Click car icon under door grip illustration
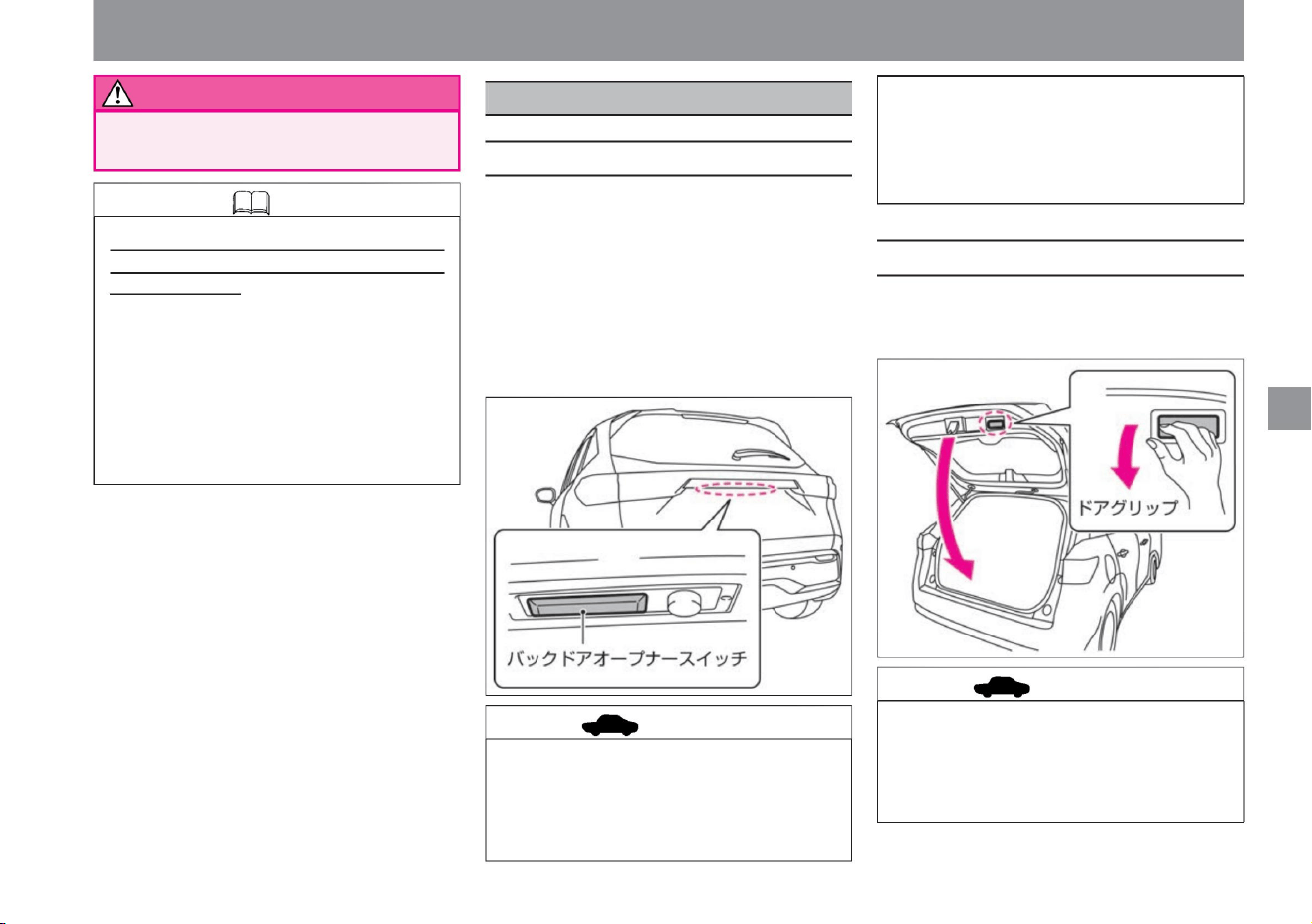The height and width of the screenshot is (924, 1312). click(x=1002, y=687)
